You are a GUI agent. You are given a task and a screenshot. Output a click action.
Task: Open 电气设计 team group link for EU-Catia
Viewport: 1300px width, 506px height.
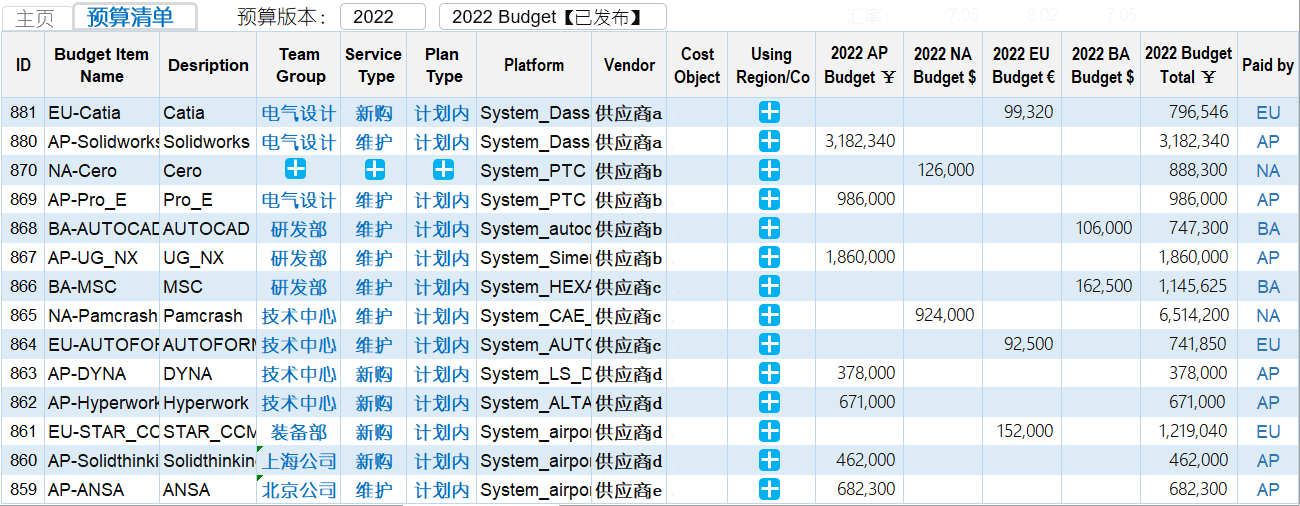299,113
